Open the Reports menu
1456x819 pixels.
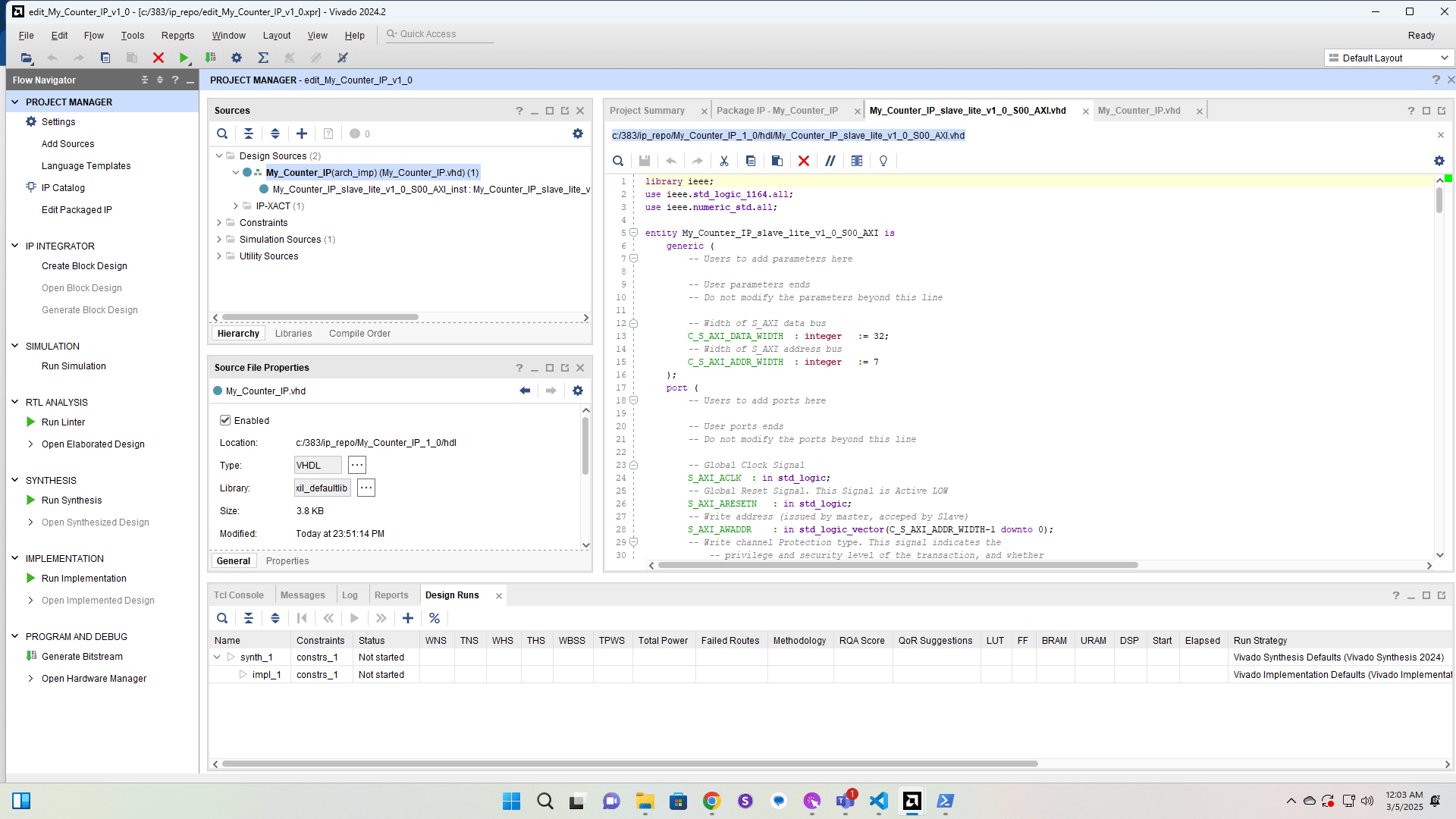pos(177,36)
